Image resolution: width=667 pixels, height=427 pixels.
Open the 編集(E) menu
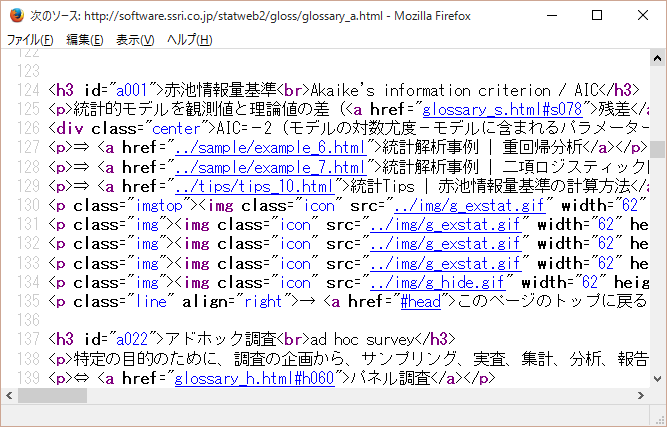[x=84, y=40]
